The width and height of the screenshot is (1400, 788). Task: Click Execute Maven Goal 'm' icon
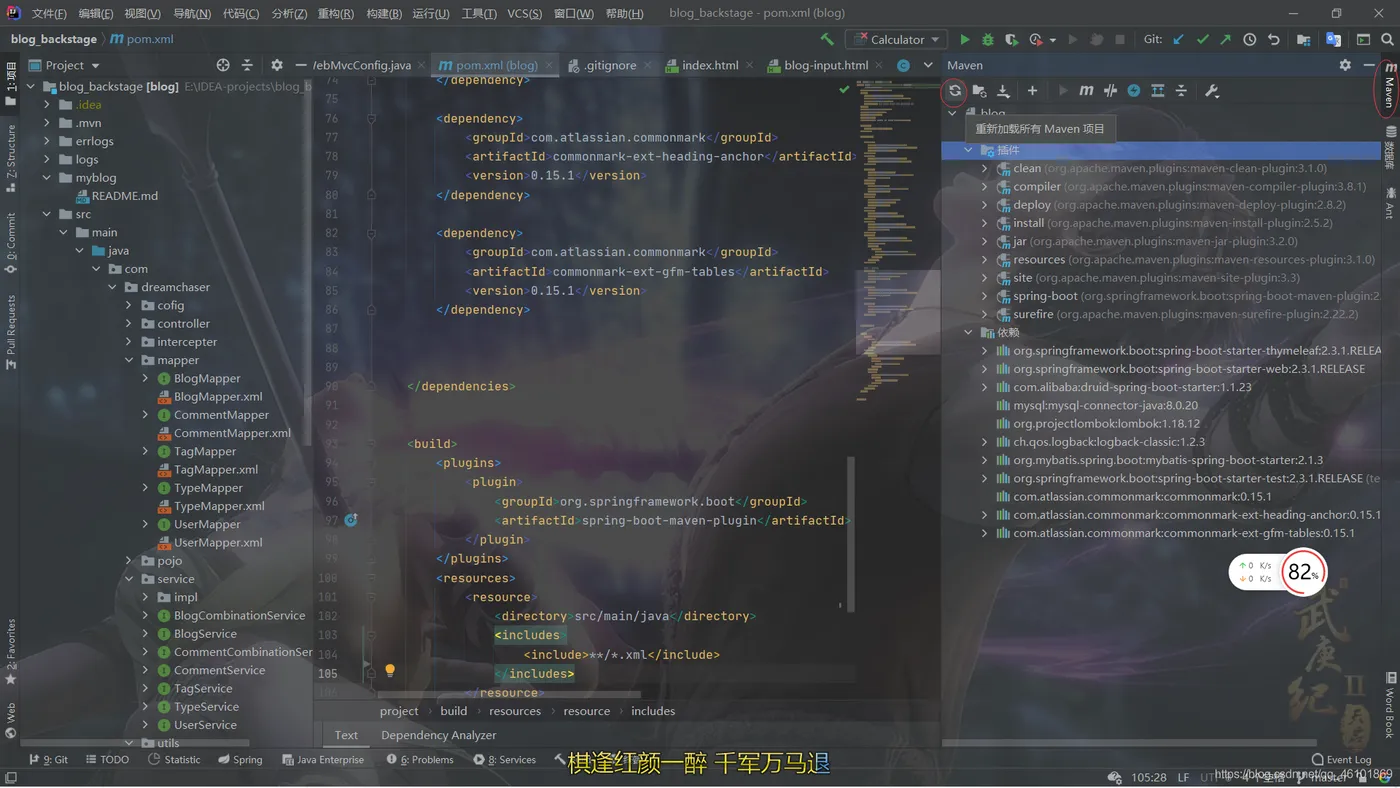[1086, 91]
